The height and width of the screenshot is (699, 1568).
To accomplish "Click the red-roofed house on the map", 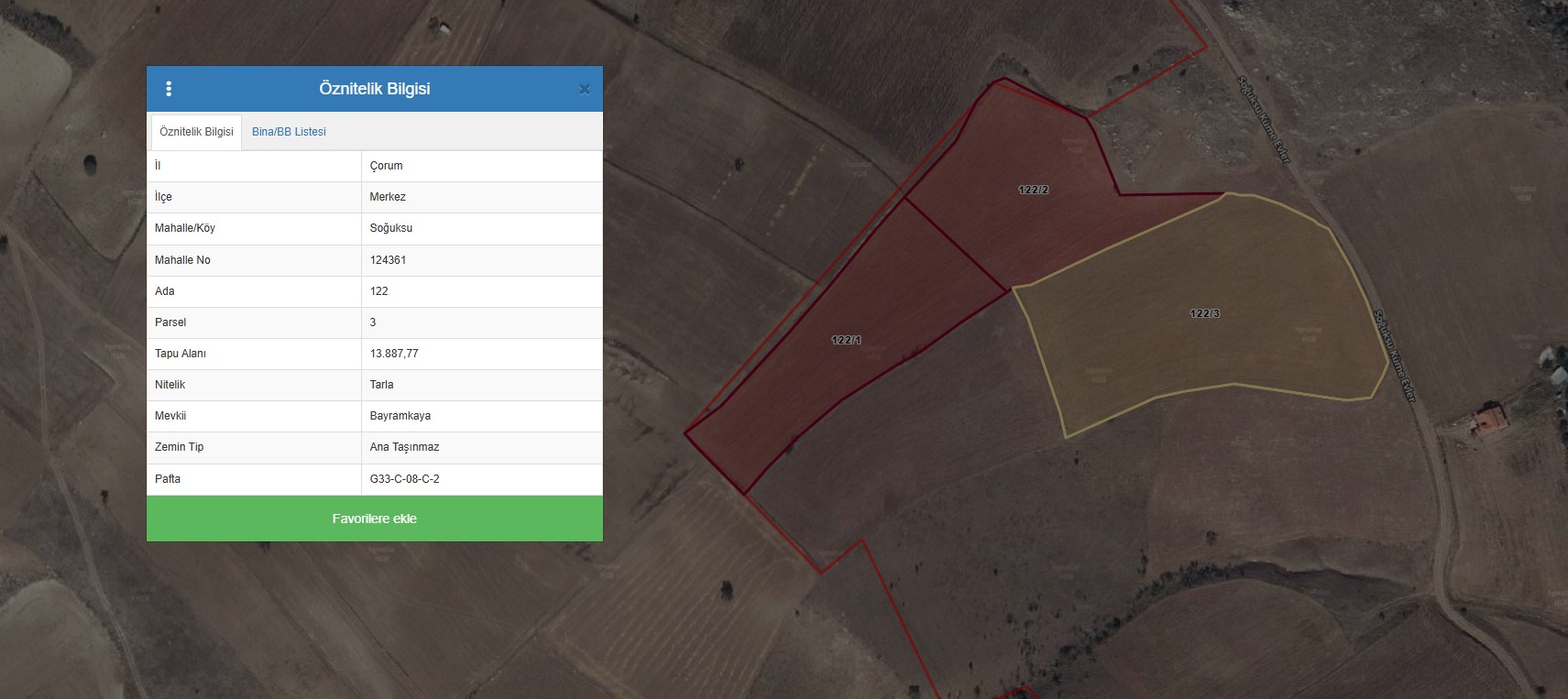I will tap(1489, 420).
